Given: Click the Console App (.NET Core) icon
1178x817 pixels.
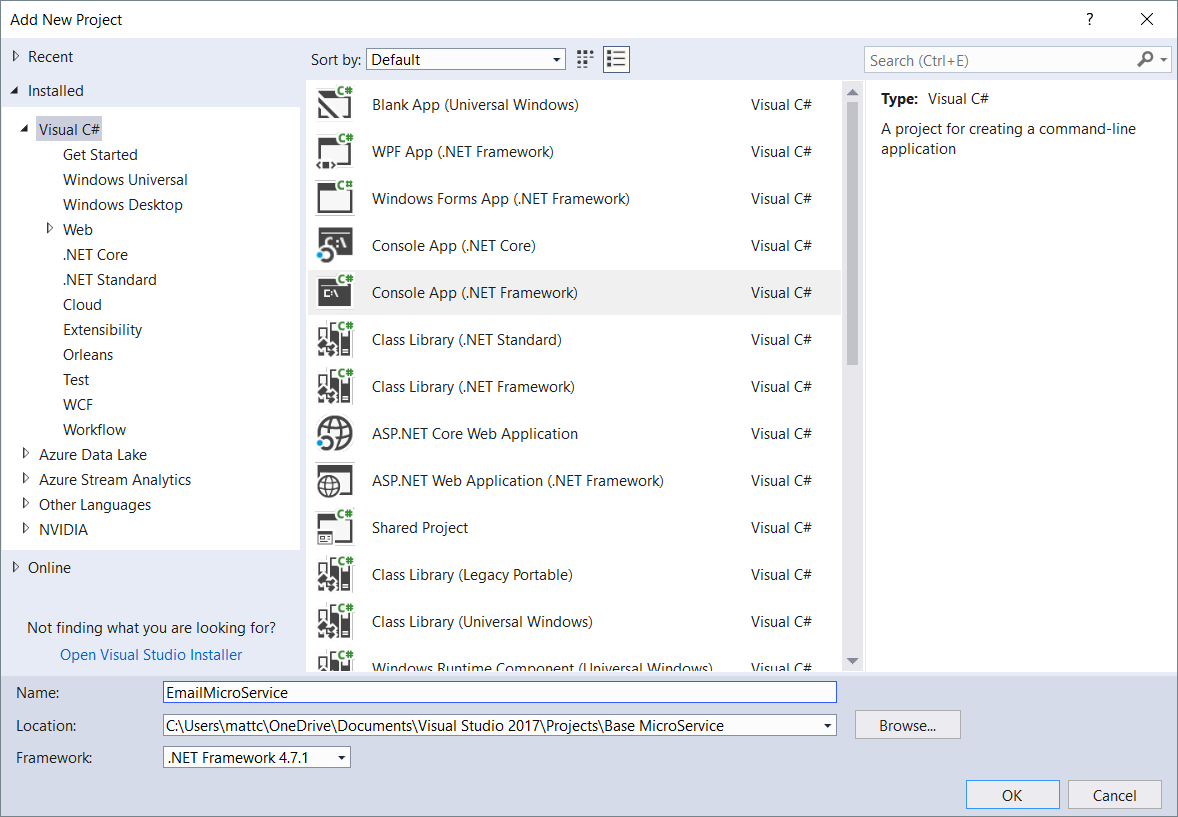Looking at the screenshot, I should 334,245.
